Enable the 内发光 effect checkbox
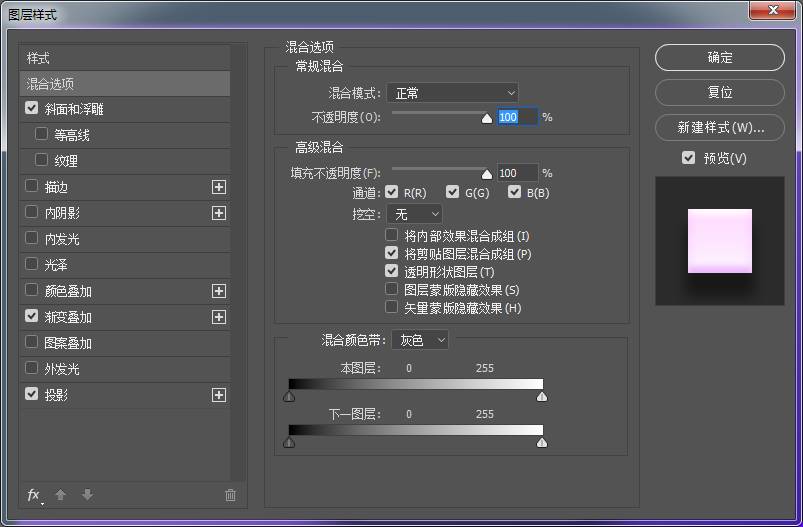803x527 pixels. pyautogui.click(x=32, y=238)
